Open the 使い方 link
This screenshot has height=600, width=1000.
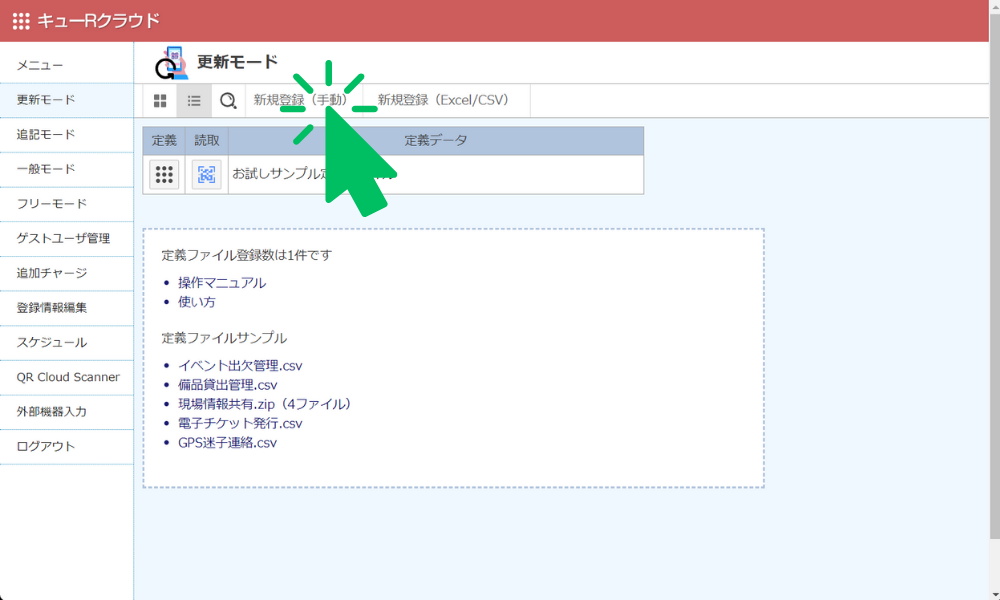[x=197, y=302]
